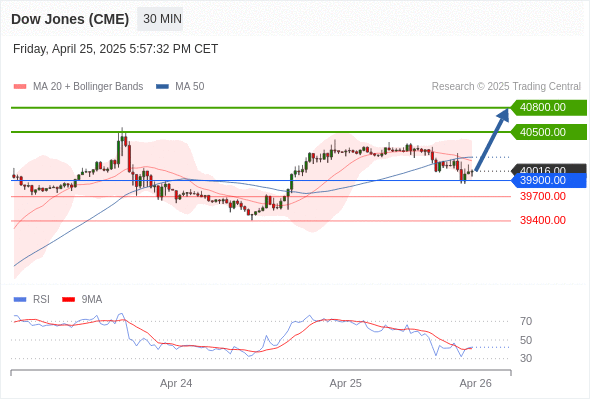This screenshot has height=400, width=590.
Task: Click the Apr 25 date axis label
Action: click(x=345, y=383)
